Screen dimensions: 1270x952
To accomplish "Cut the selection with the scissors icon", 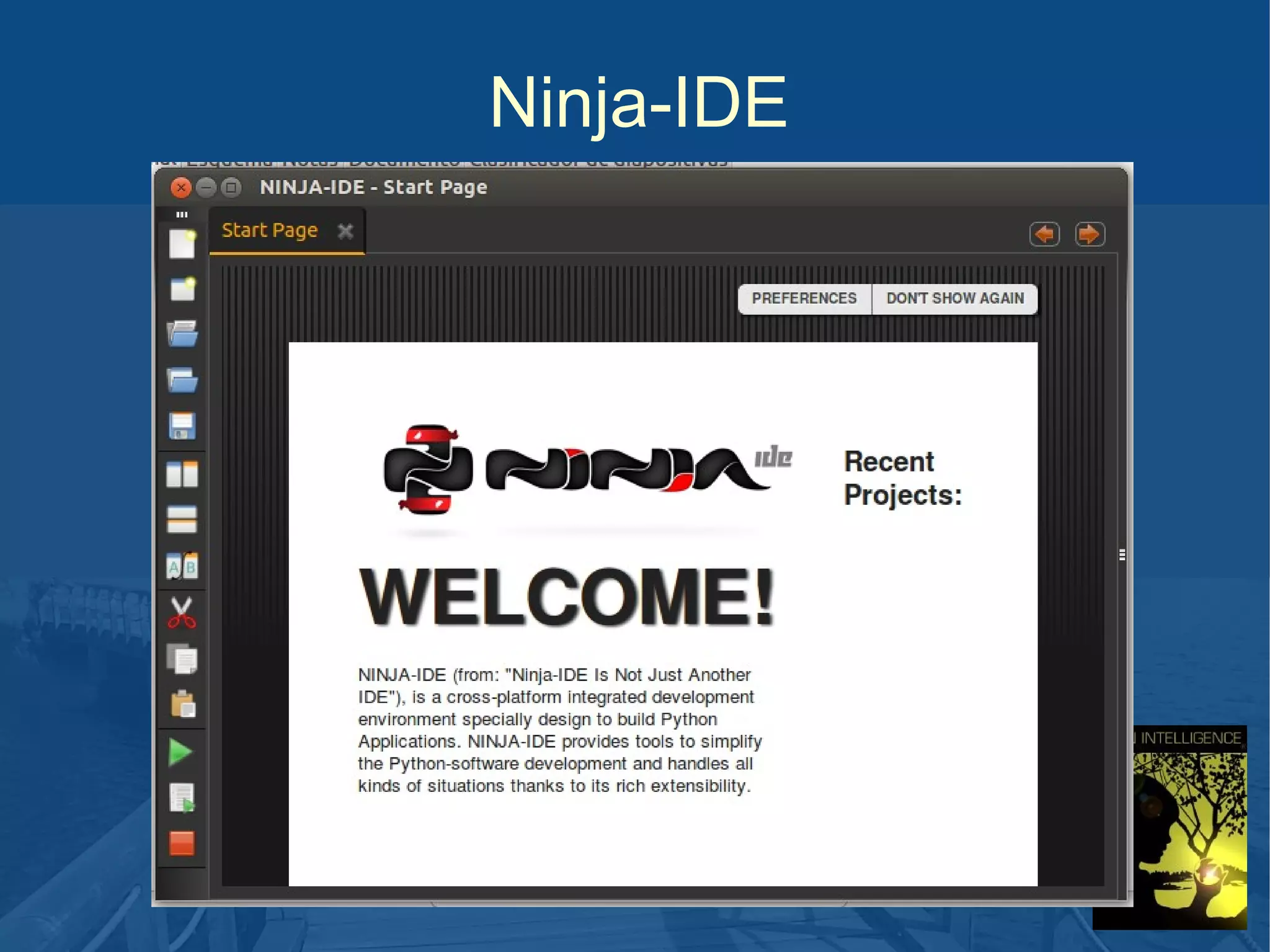I will (x=182, y=613).
